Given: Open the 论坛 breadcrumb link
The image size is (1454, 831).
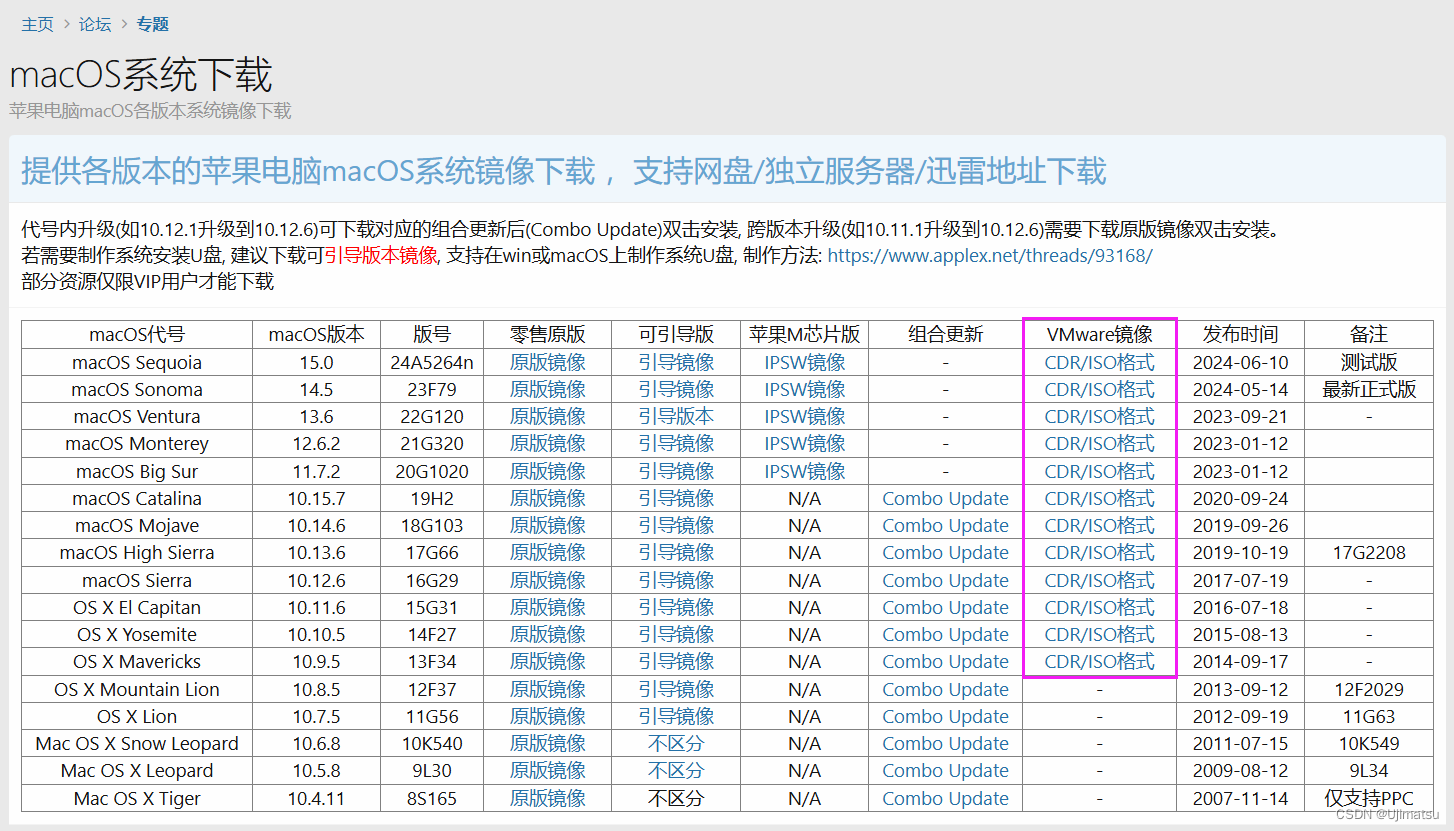Looking at the screenshot, I should click(x=95, y=24).
